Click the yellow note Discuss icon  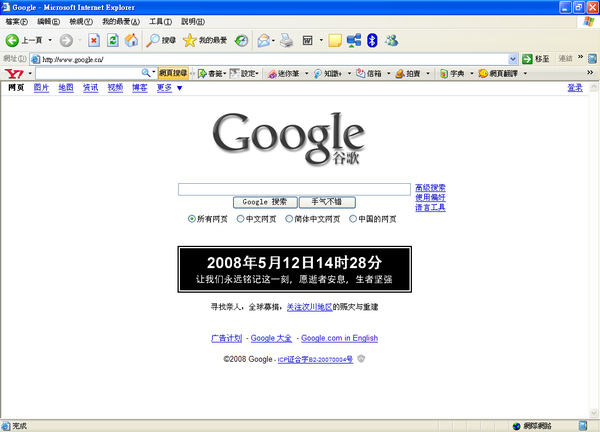pos(335,40)
